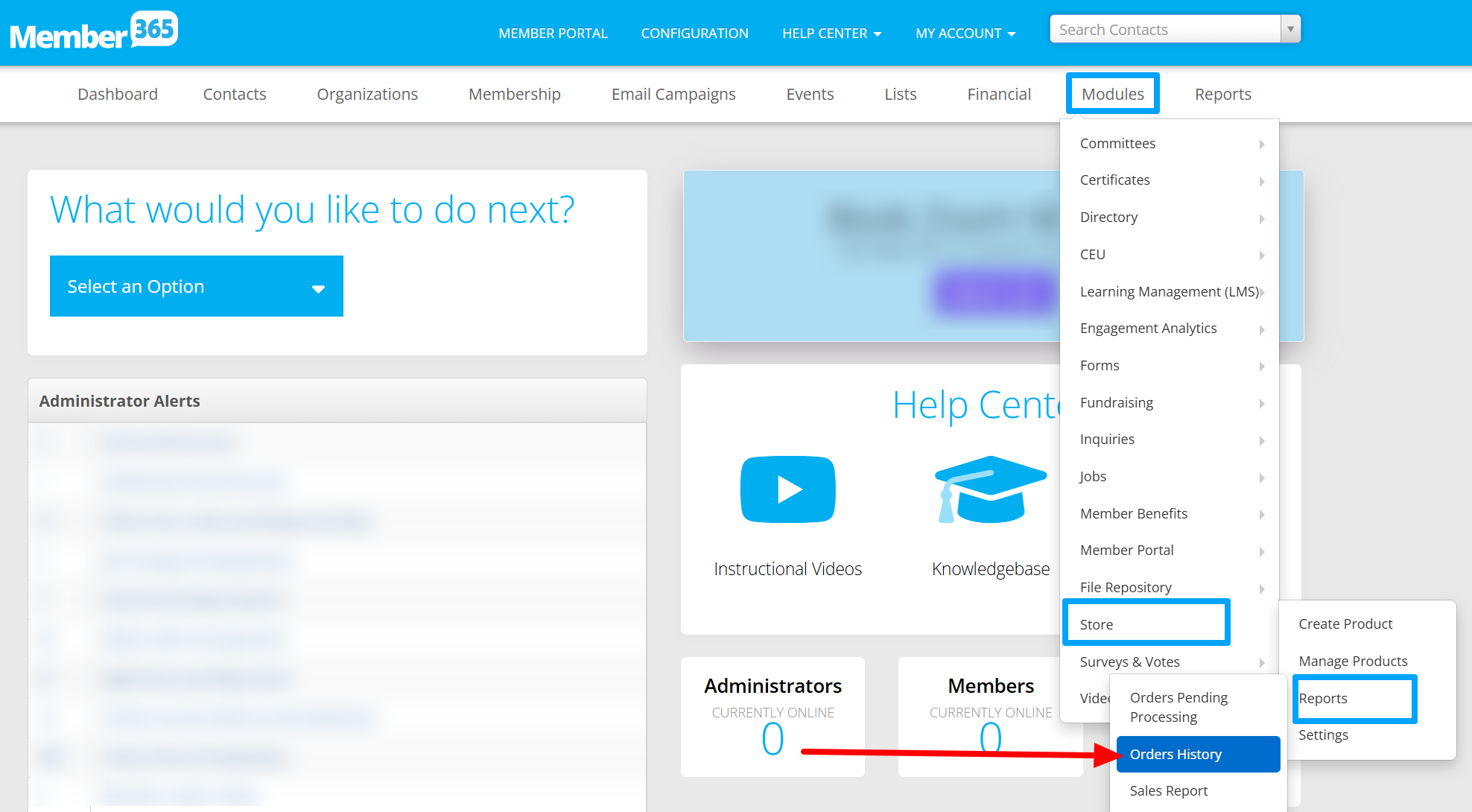The height and width of the screenshot is (812, 1472).
Task: Go to MEMBER PORTAL link
Action: (x=553, y=34)
